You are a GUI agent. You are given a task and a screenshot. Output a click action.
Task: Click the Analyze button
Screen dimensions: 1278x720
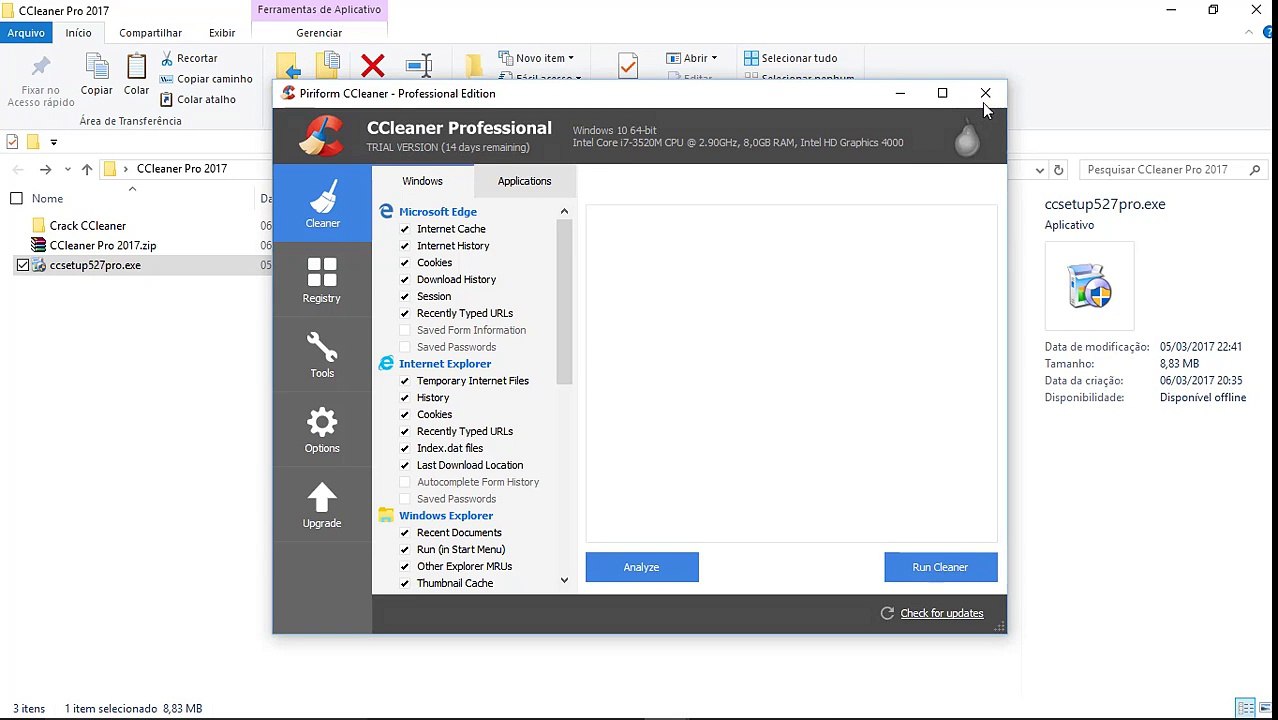pyautogui.click(x=642, y=567)
